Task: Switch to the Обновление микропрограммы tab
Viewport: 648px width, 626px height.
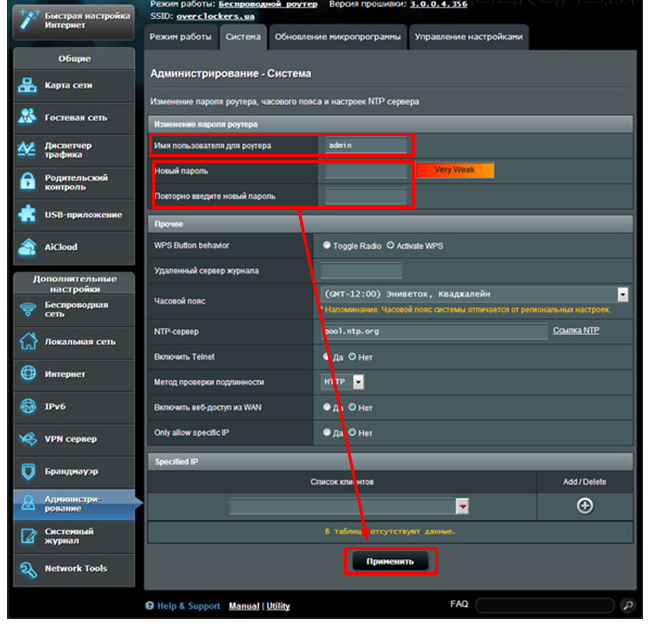Action: tap(338, 37)
